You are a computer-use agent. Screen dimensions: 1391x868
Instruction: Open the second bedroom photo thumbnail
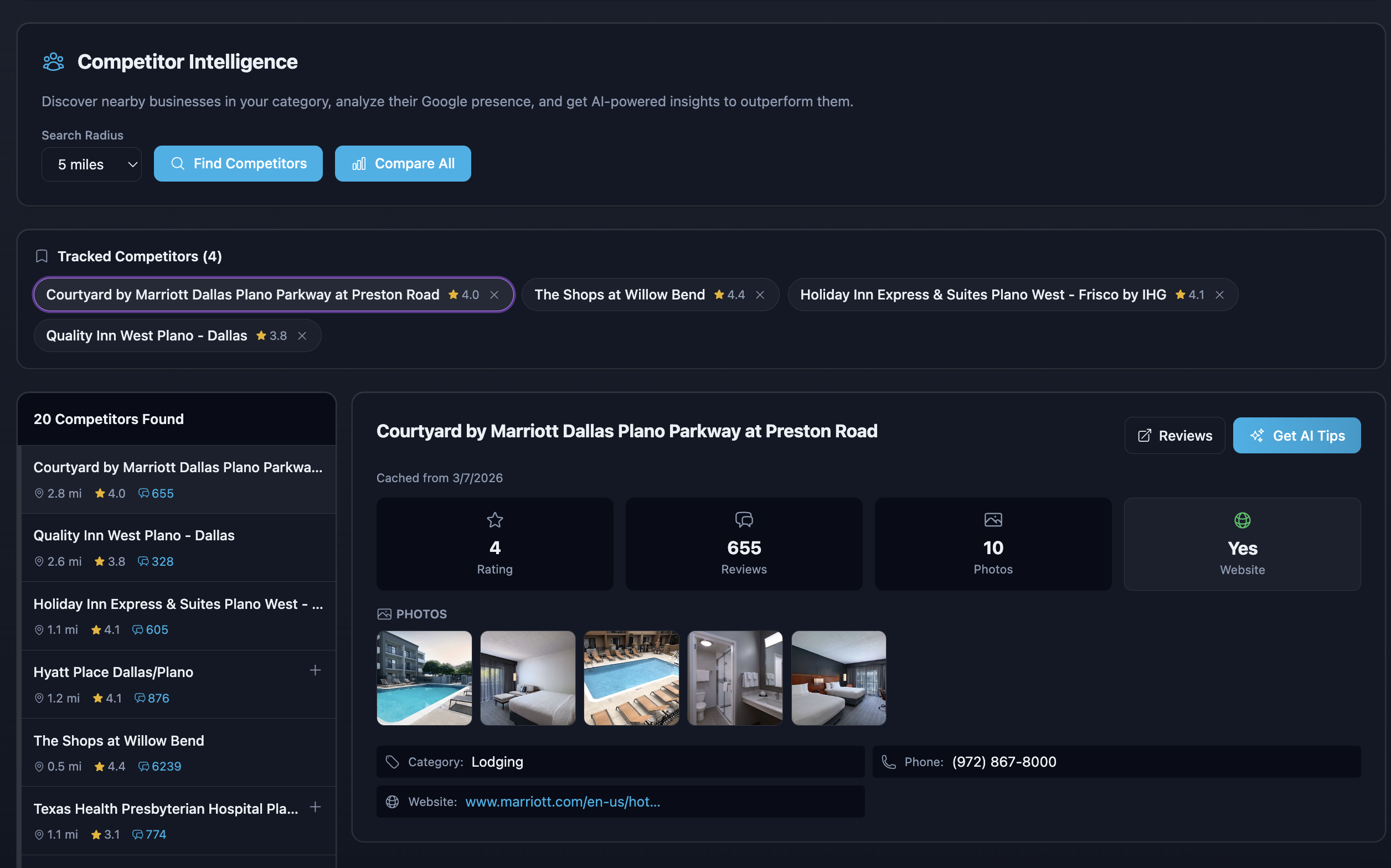pos(528,678)
